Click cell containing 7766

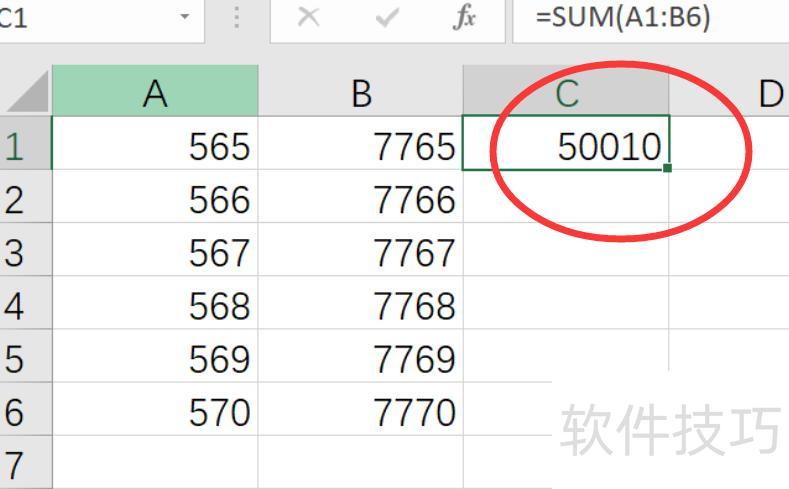[x=361, y=196]
